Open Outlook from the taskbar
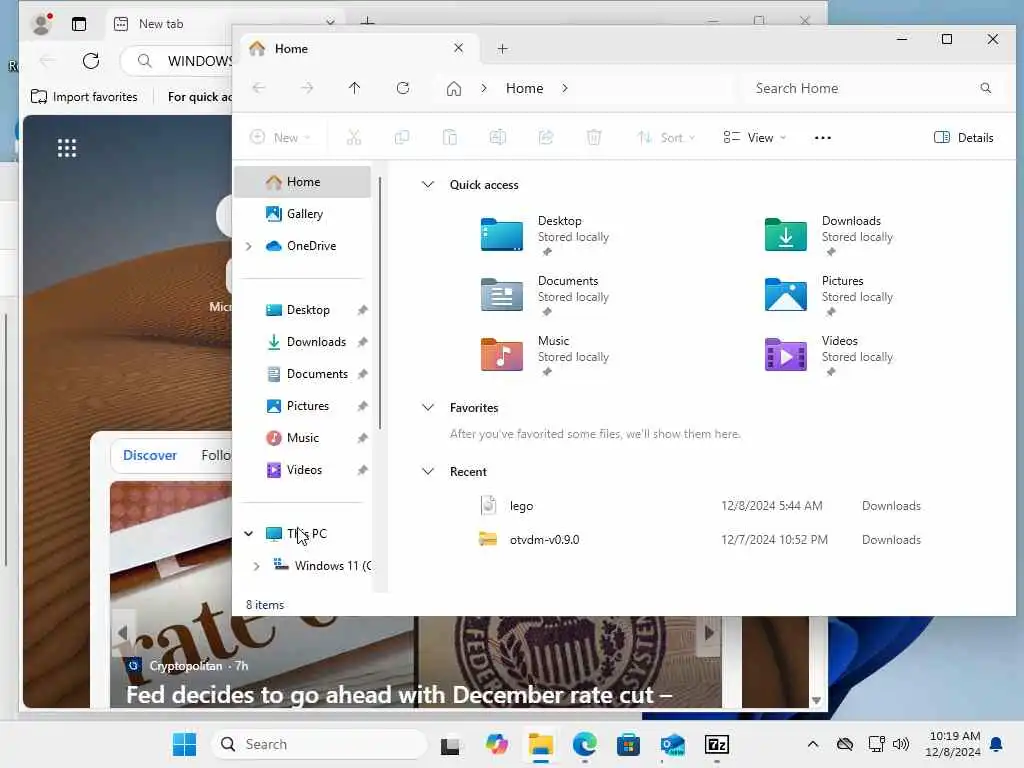 [x=673, y=744]
